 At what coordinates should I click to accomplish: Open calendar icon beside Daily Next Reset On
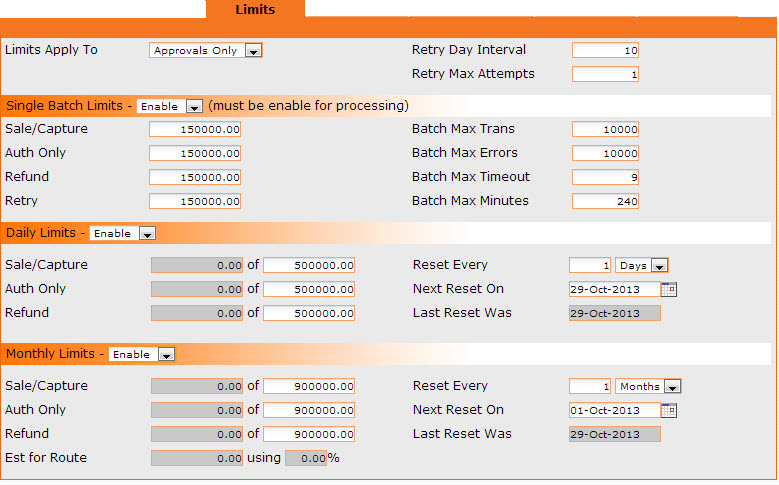pyautogui.click(x=670, y=289)
